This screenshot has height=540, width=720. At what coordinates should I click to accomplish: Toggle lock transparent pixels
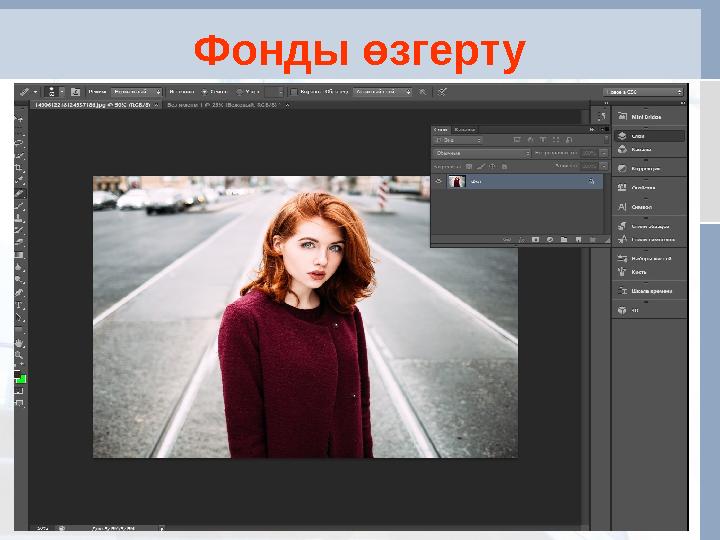[469, 166]
